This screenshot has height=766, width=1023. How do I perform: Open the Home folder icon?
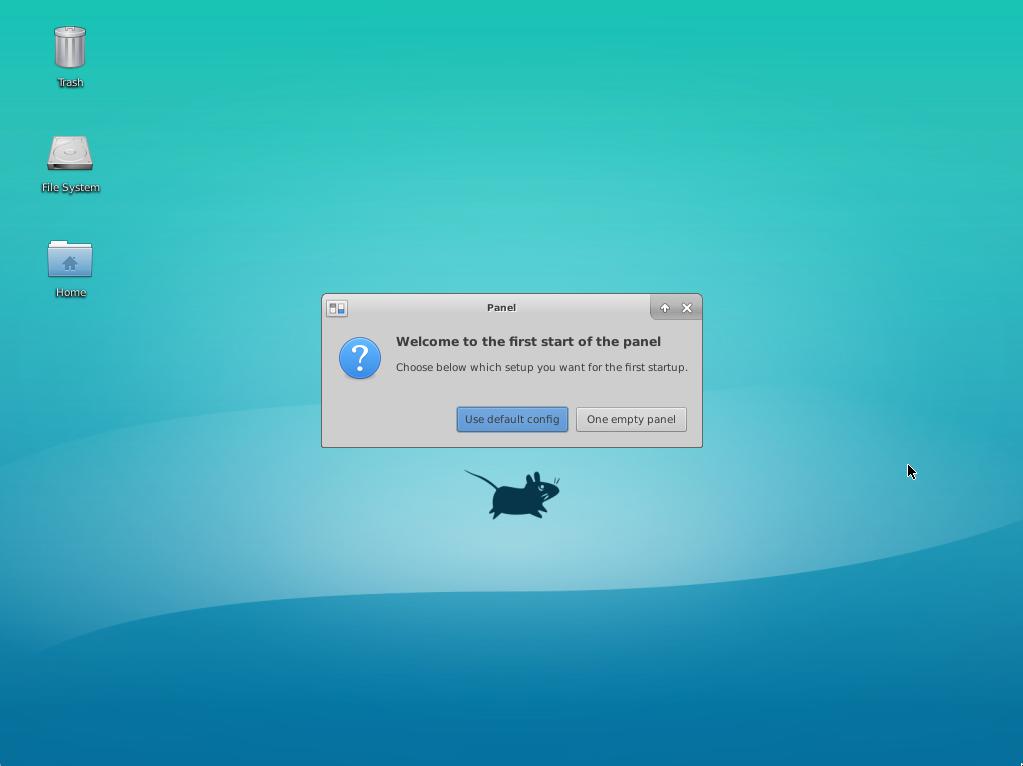pyautogui.click(x=70, y=258)
